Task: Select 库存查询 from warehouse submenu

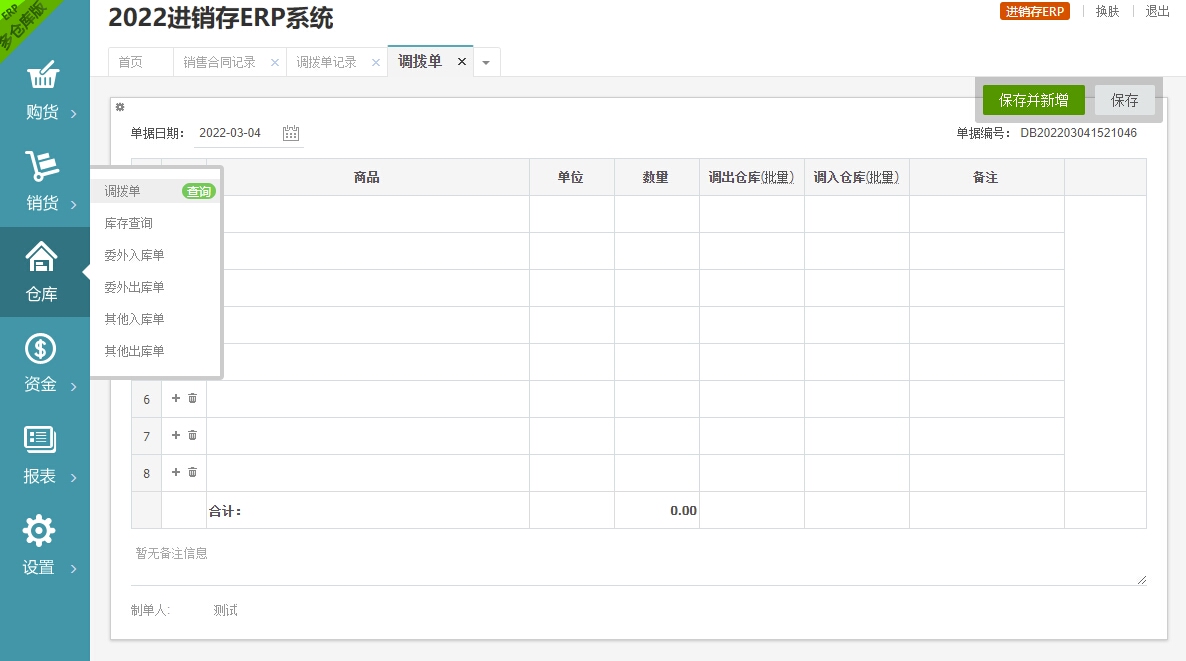Action: coord(129,223)
